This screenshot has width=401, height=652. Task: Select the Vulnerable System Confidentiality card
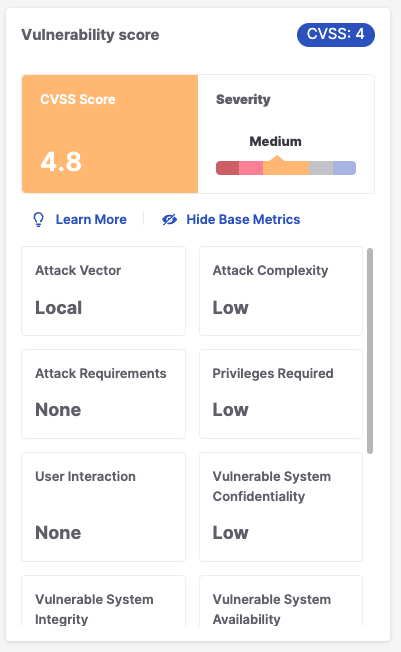tap(281, 507)
